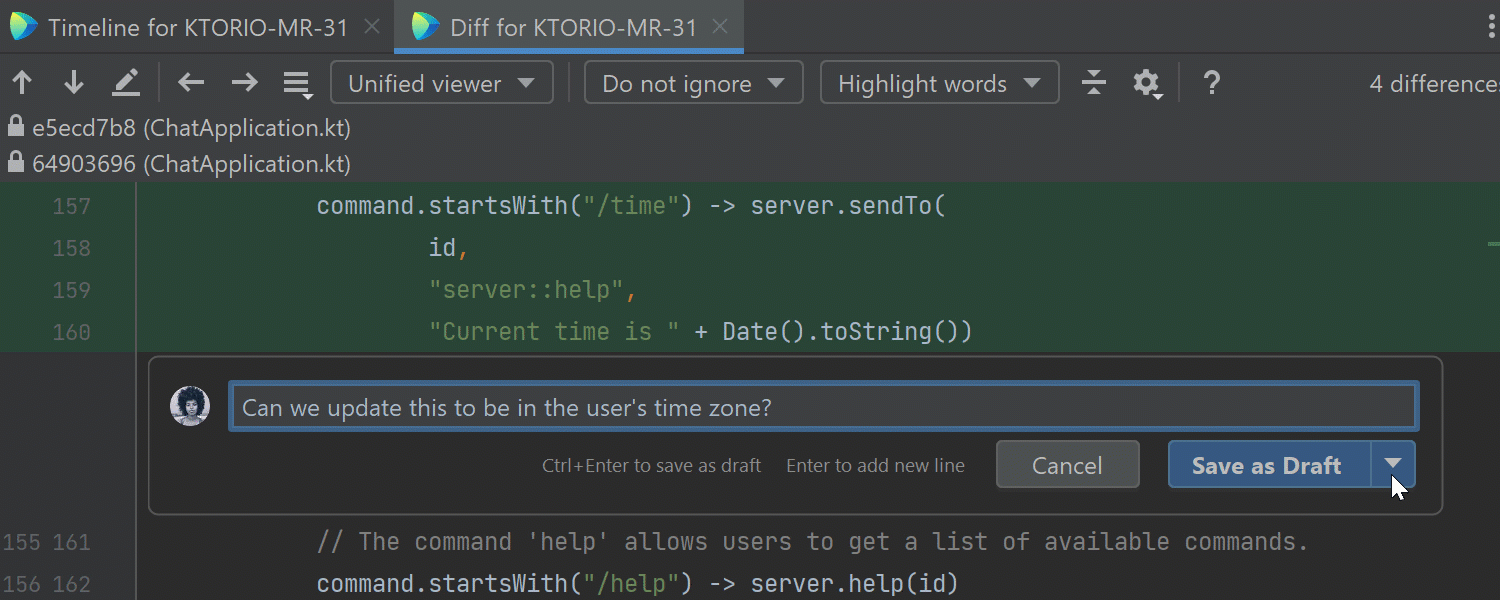Open diff settings gear icon
1500x600 pixels.
(1146, 83)
